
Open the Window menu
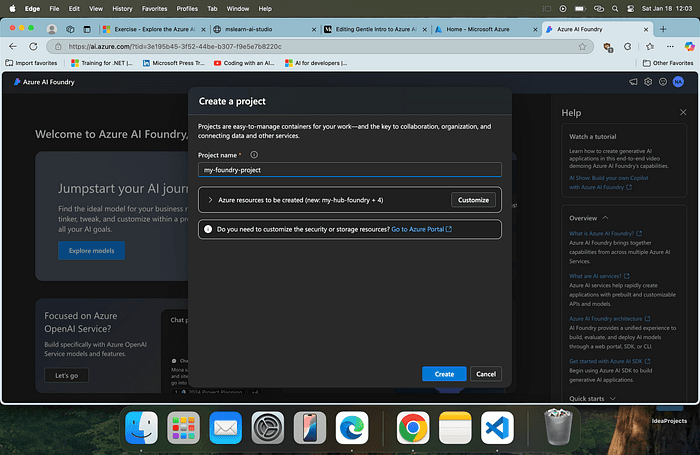click(238, 8)
